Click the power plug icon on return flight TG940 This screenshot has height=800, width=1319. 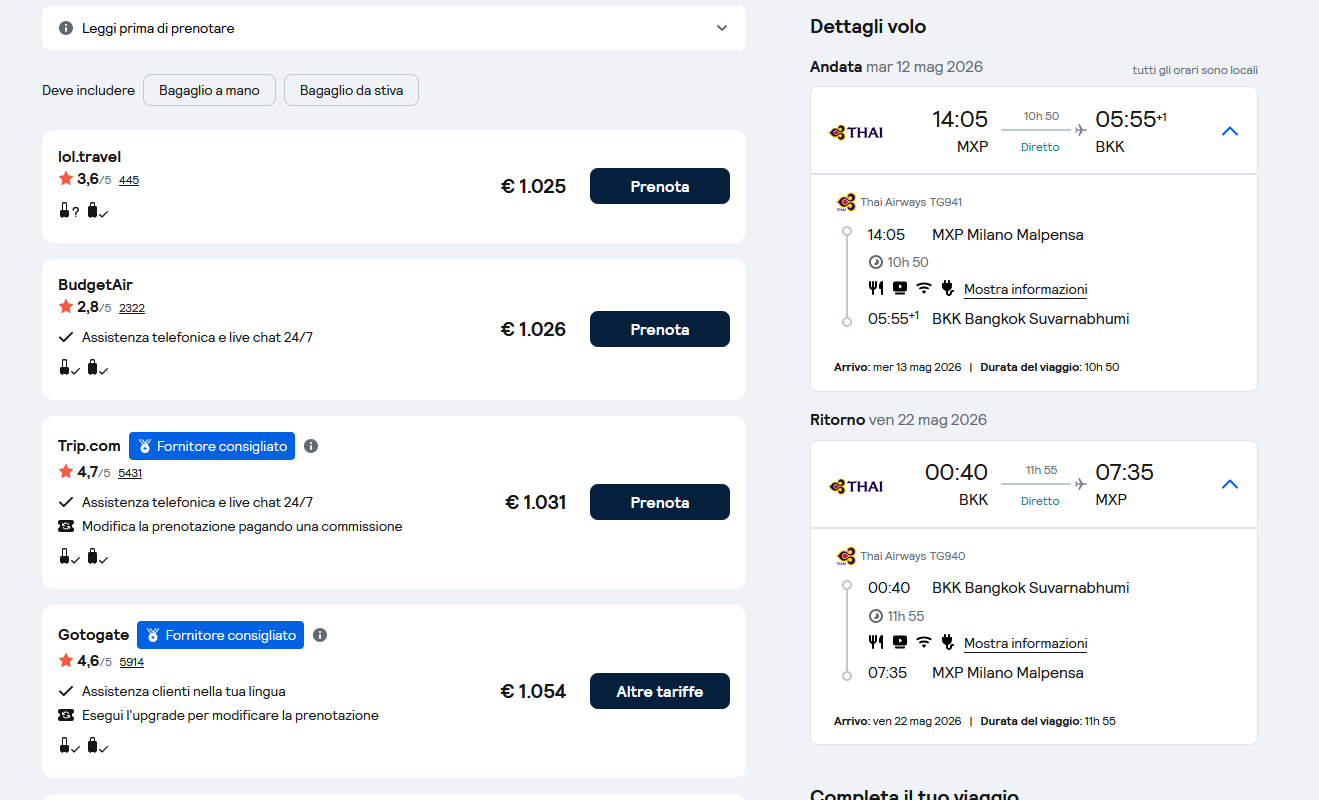tap(947, 642)
